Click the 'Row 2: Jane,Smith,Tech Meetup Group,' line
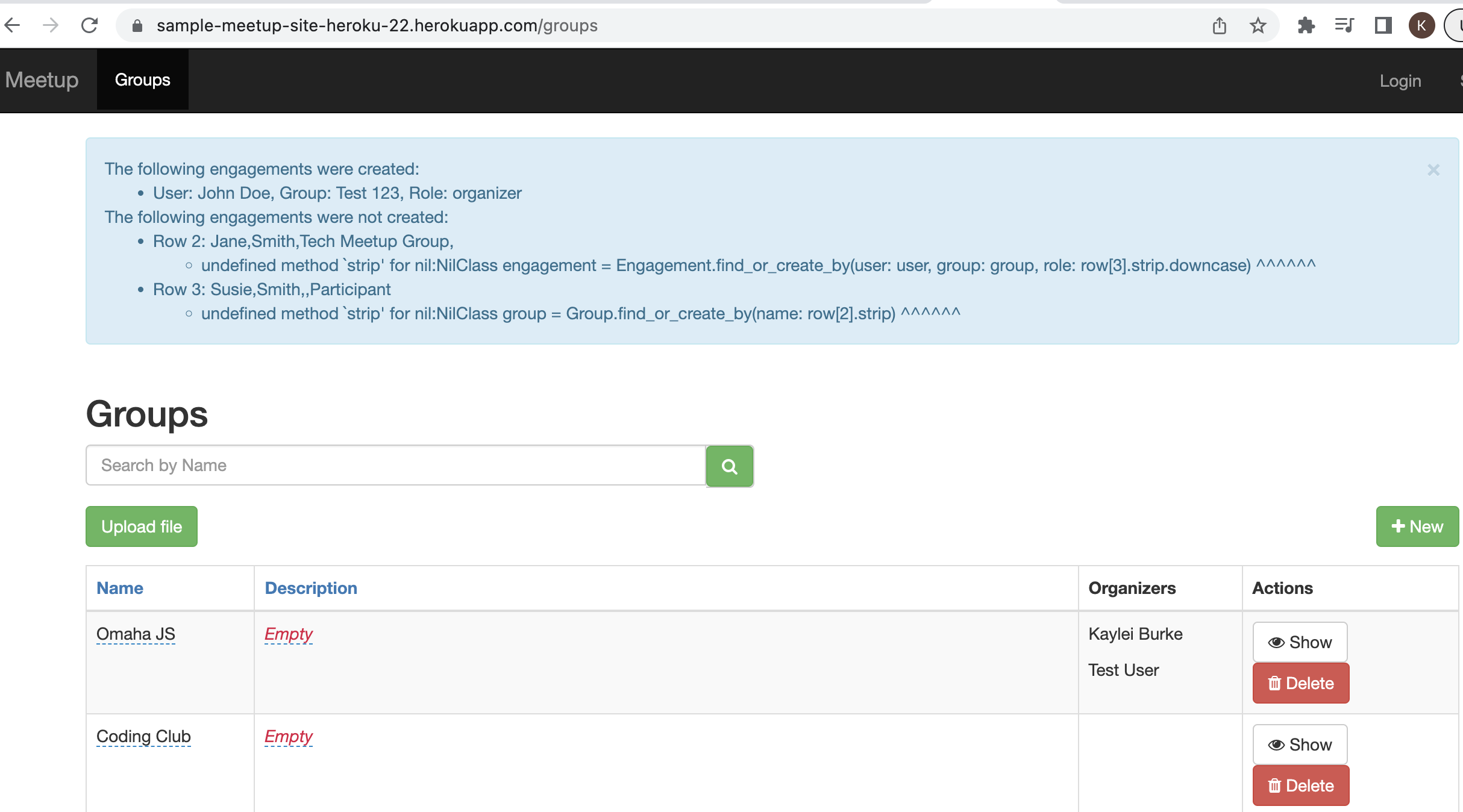This screenshot has width=1463, height=812. pyautogui.click(x=303, y=241)
